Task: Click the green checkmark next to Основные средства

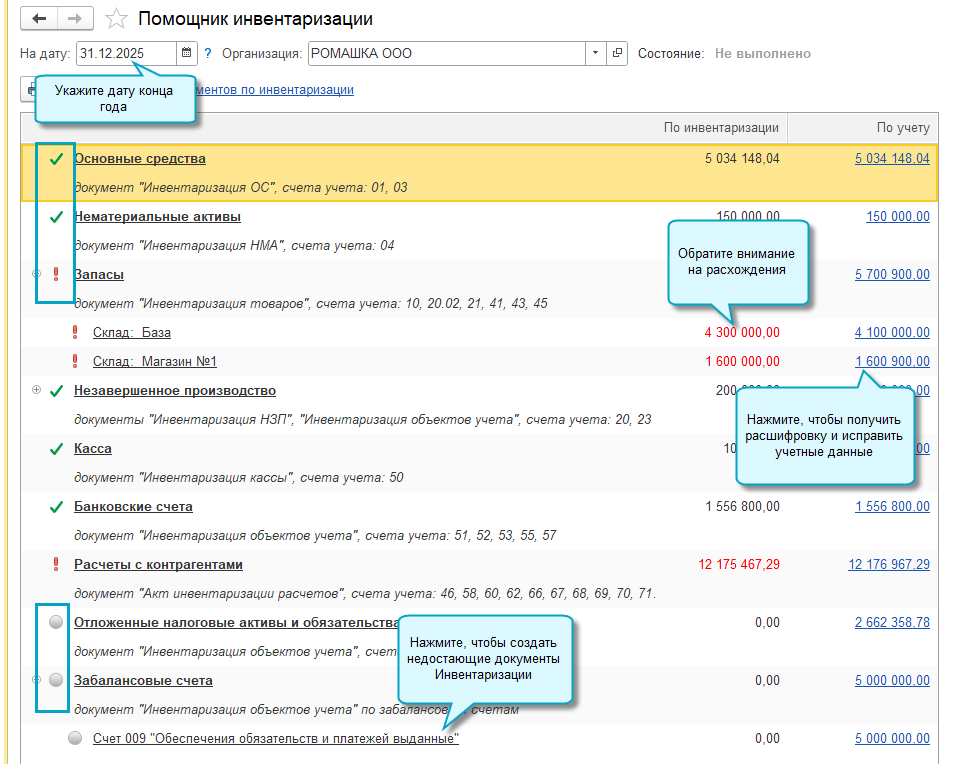Action: point(55,158)
